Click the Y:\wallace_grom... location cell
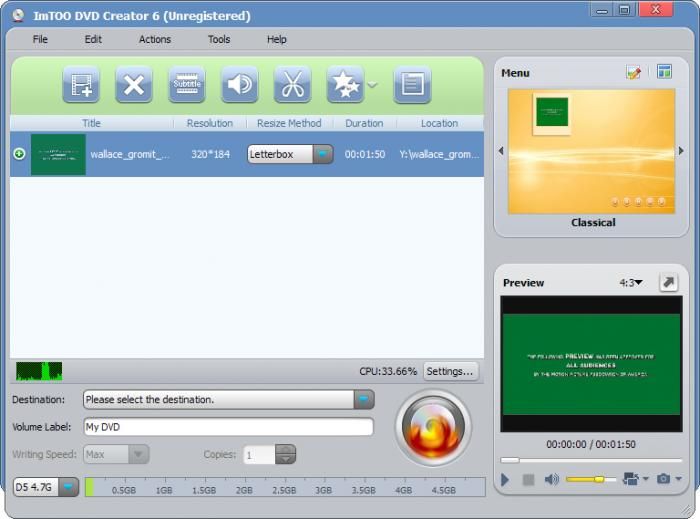 point(439,154)
